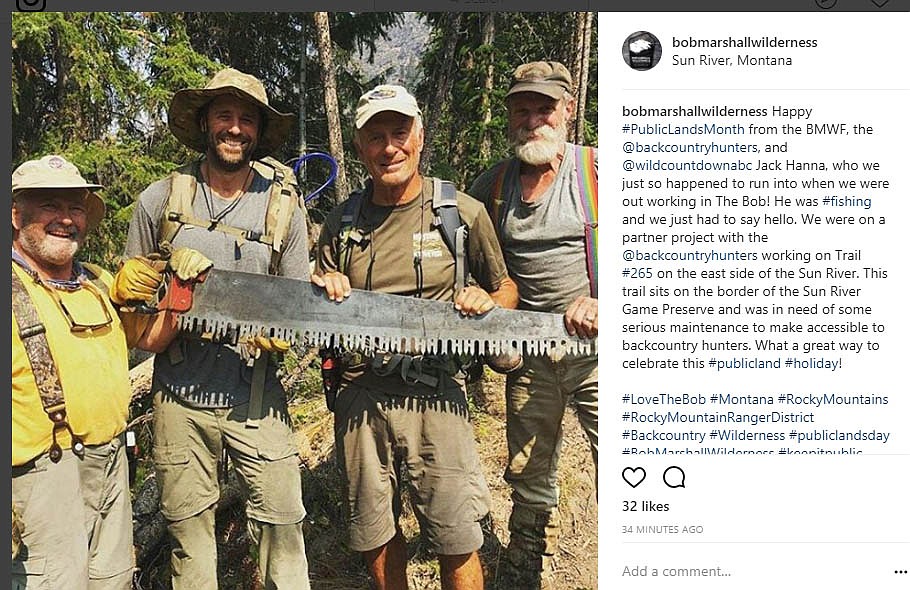Open the bobmarshallwilderness username in post header

[x=744, y=42]
